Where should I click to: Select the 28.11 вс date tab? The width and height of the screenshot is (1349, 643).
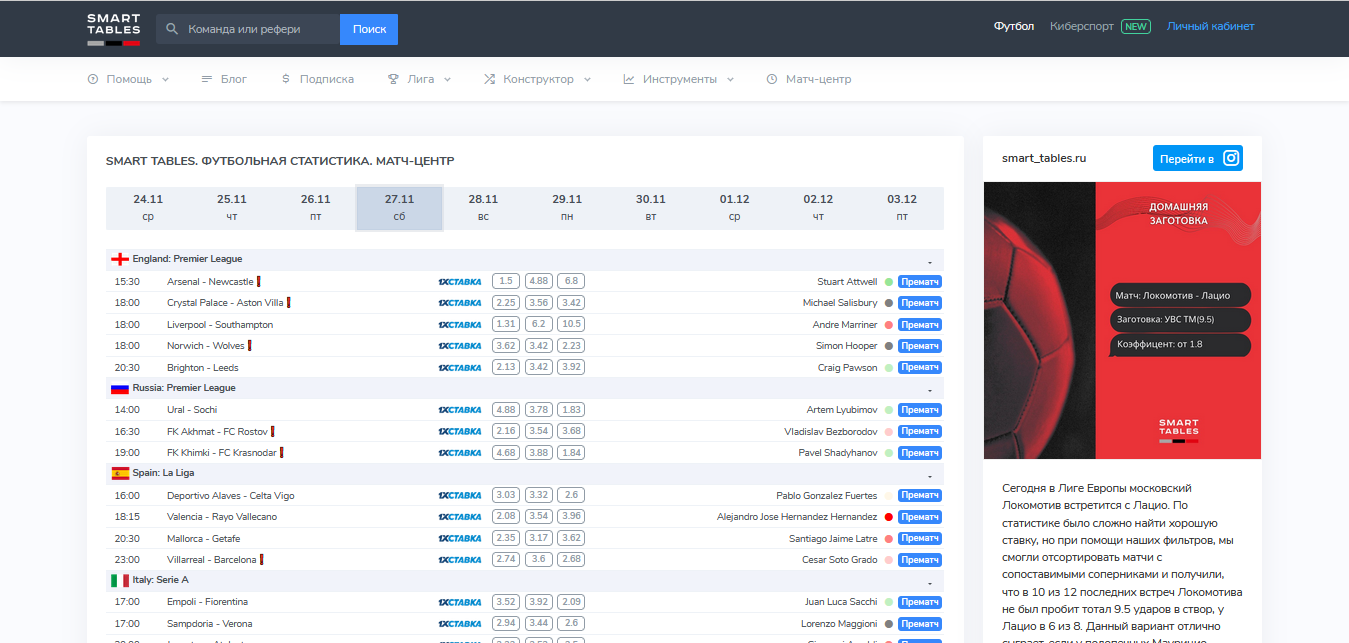point(483,207)
